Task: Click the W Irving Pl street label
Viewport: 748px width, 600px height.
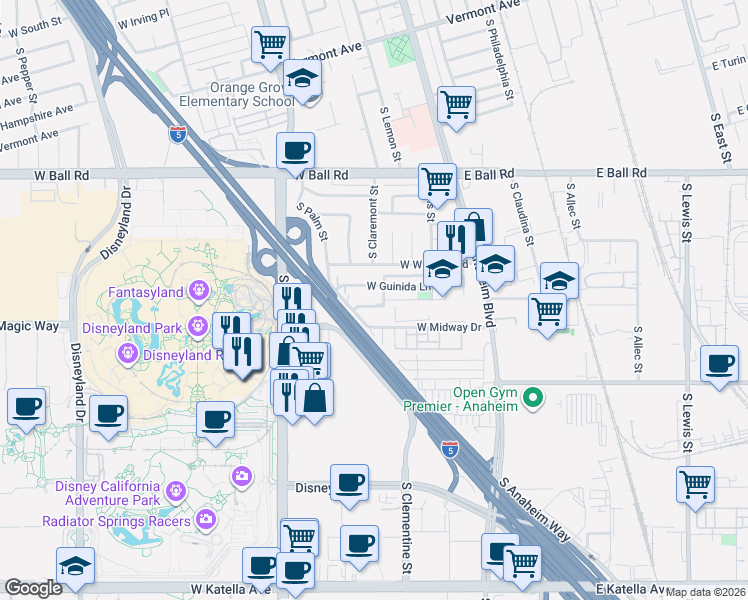Action: (144, 19)
